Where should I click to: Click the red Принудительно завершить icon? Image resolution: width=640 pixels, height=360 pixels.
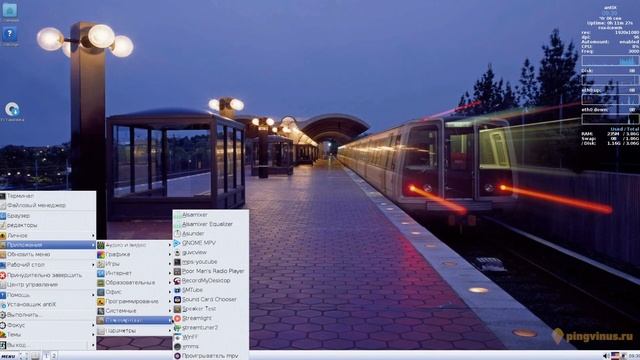2,275
